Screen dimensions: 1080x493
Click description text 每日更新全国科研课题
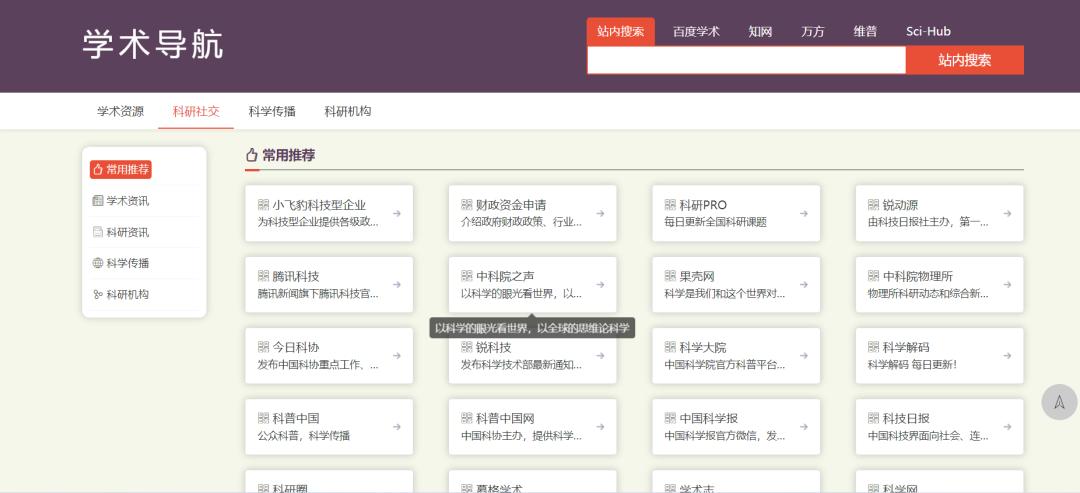pyautogui.click(x=716, y=222)
